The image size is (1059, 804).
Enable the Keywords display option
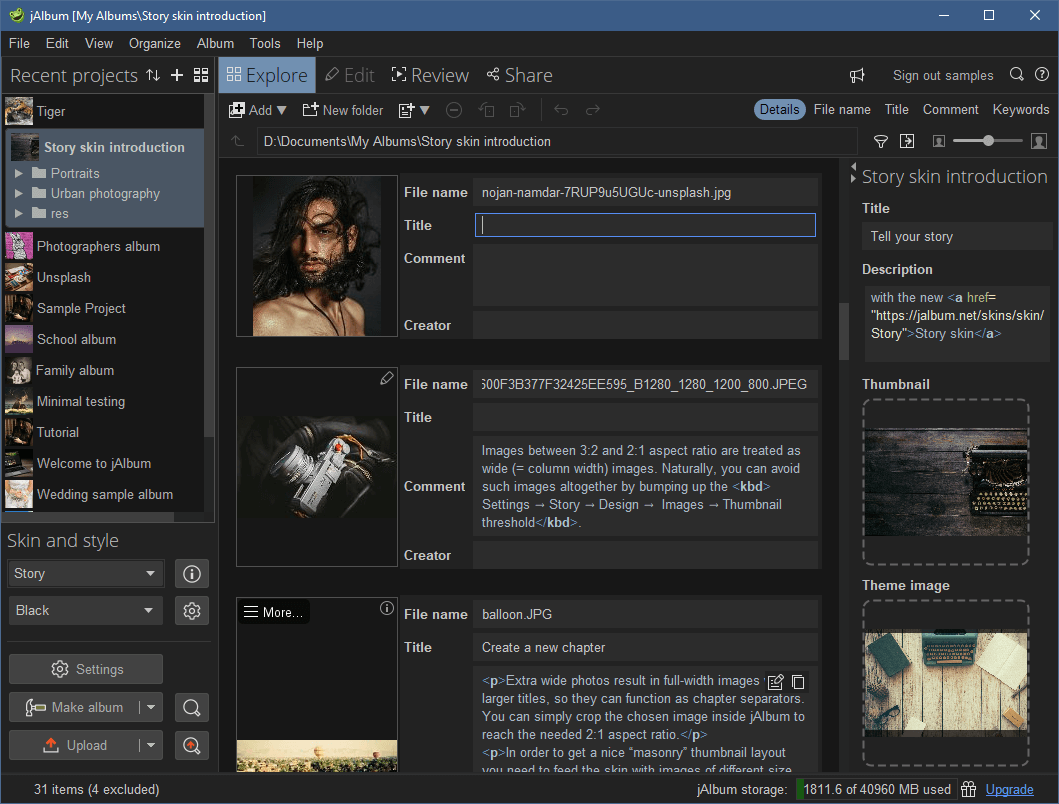click(x=1021, y=109)
